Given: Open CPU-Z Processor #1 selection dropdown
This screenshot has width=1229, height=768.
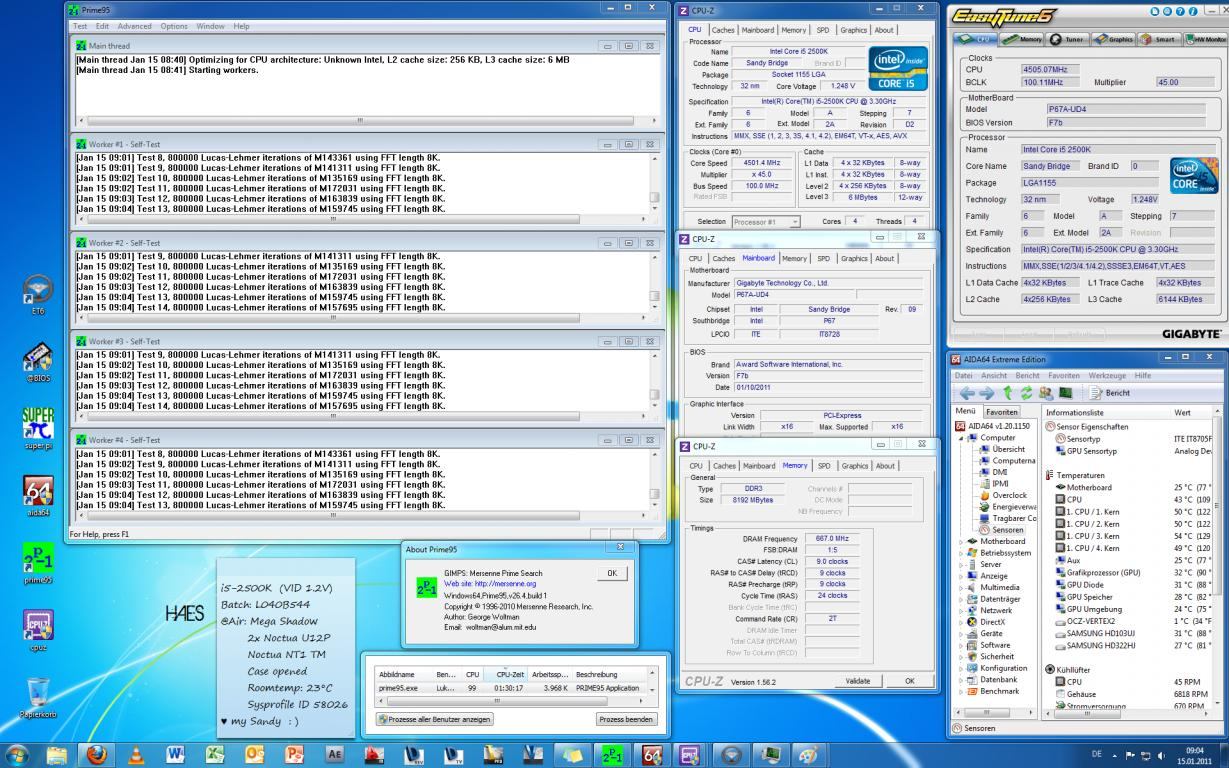Looking at the screenshot, I should tap(766, 221).
